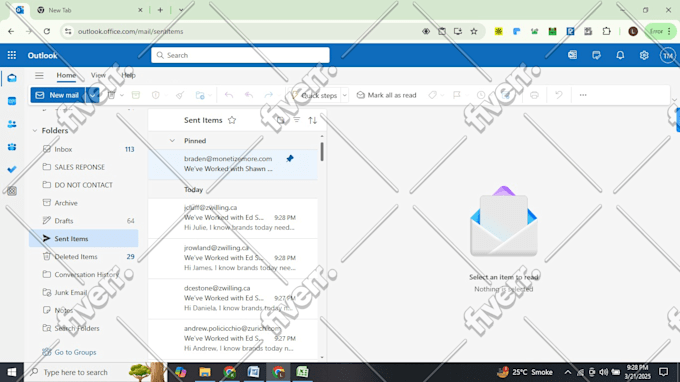Switch to the View ribbon tab

[x=98, y=75]
